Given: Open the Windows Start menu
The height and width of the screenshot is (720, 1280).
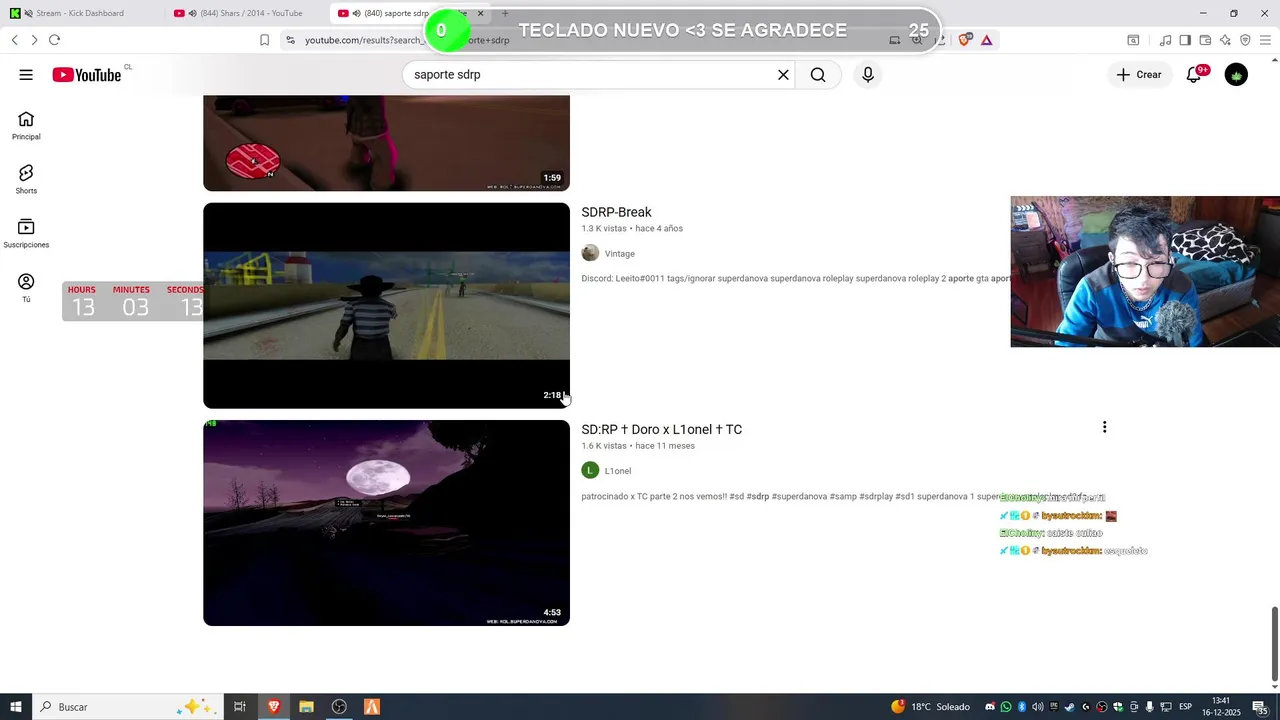Looking at the screenshot, I should (16, 707).
